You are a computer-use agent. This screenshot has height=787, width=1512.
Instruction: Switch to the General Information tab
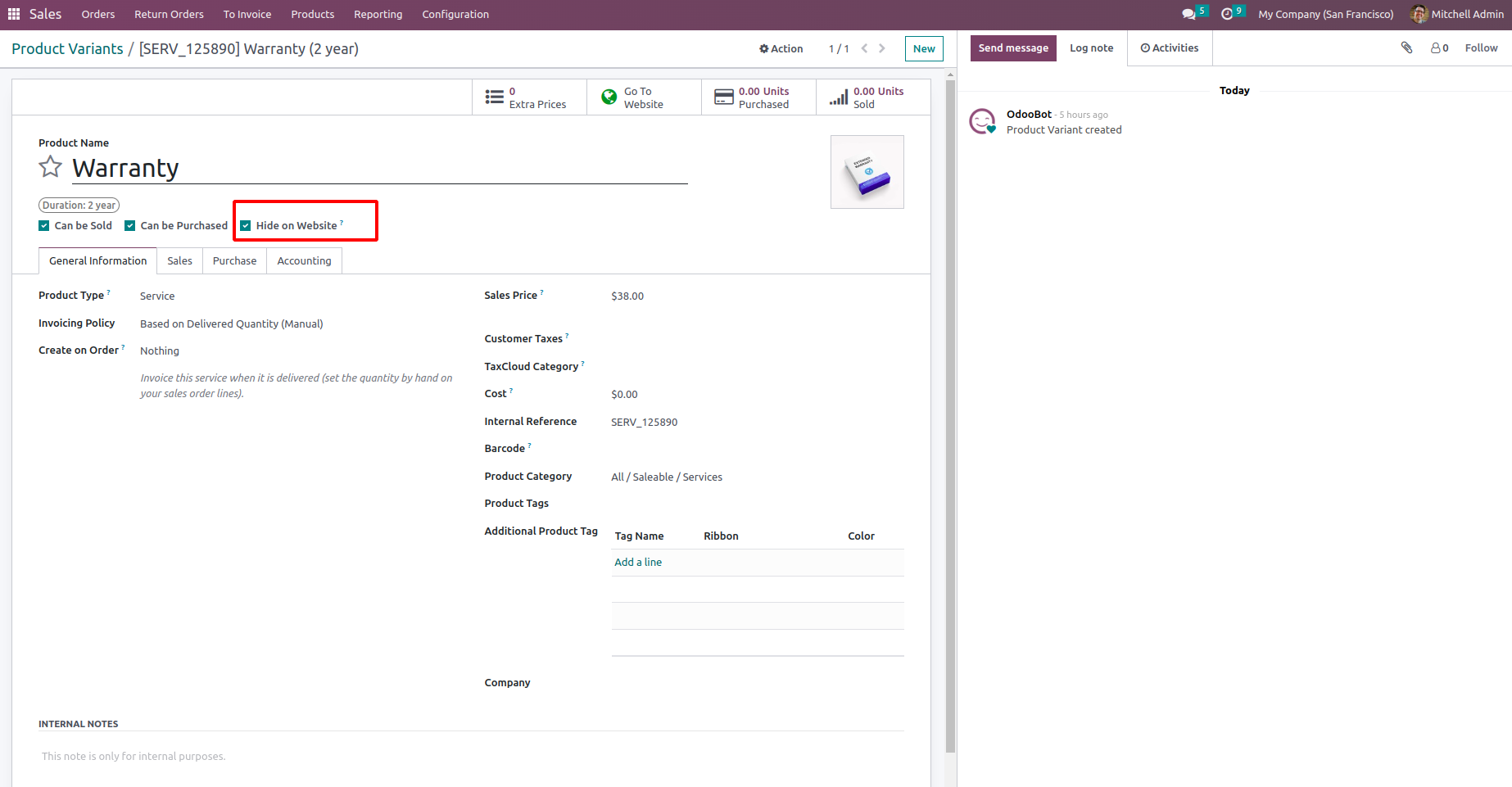(x=98, y=260)
